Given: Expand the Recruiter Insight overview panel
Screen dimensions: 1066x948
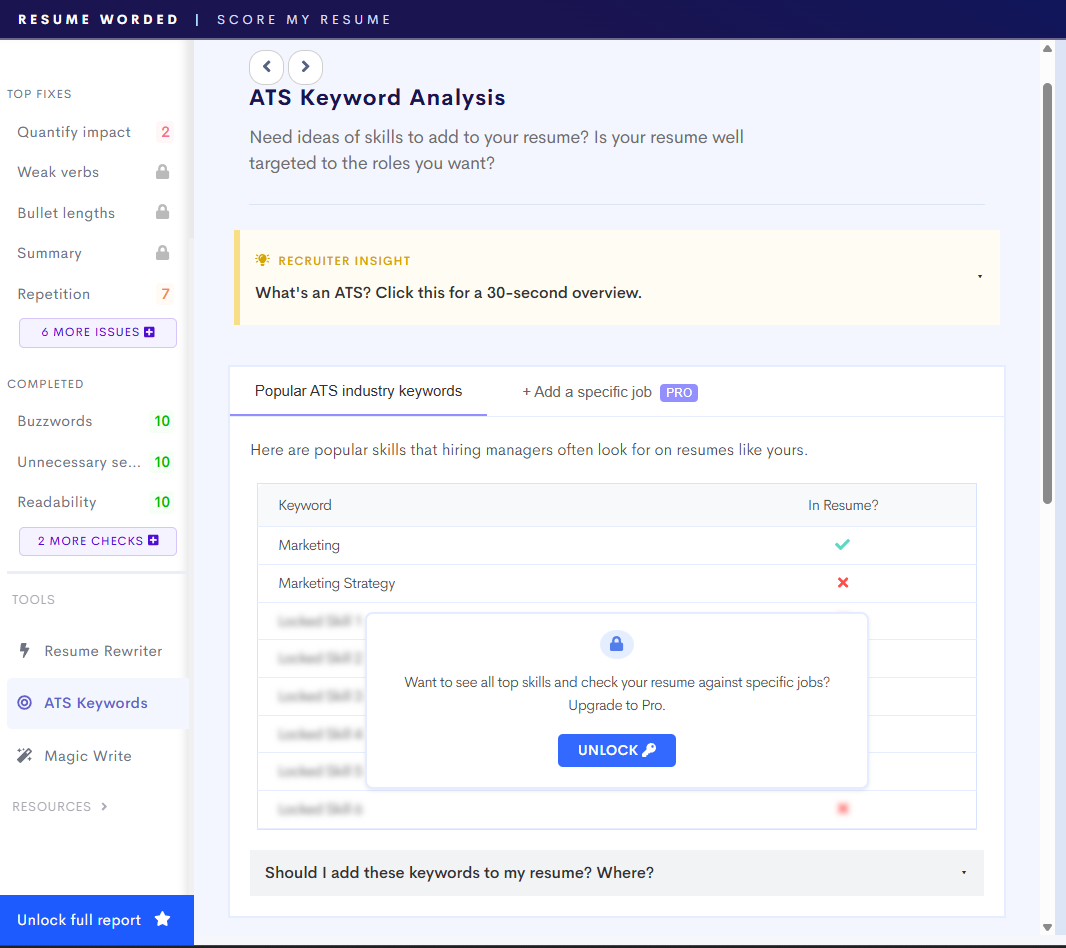Looking at the screenshot, I should pos(617,277).
